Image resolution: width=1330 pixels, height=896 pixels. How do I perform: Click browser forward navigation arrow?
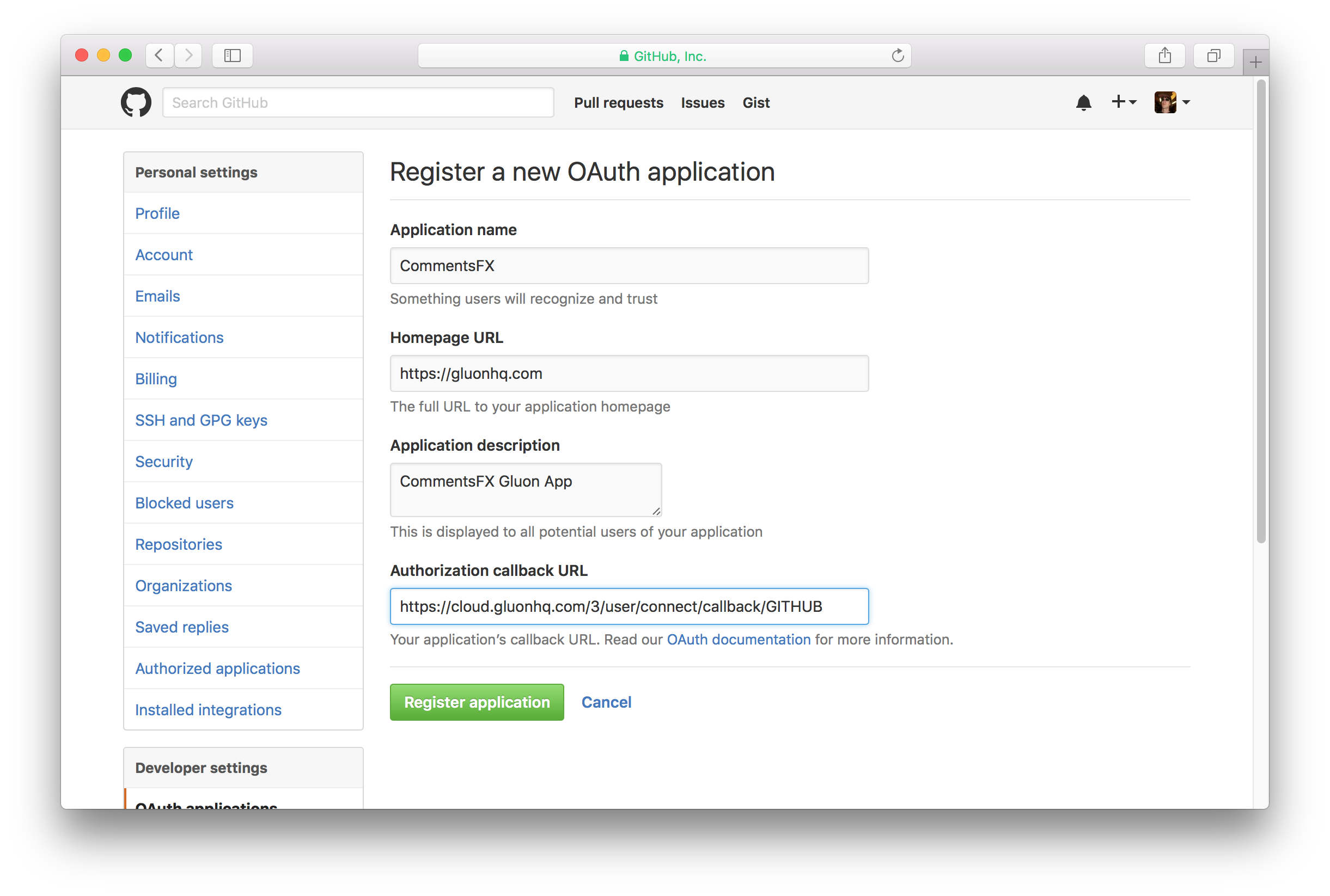190,55
